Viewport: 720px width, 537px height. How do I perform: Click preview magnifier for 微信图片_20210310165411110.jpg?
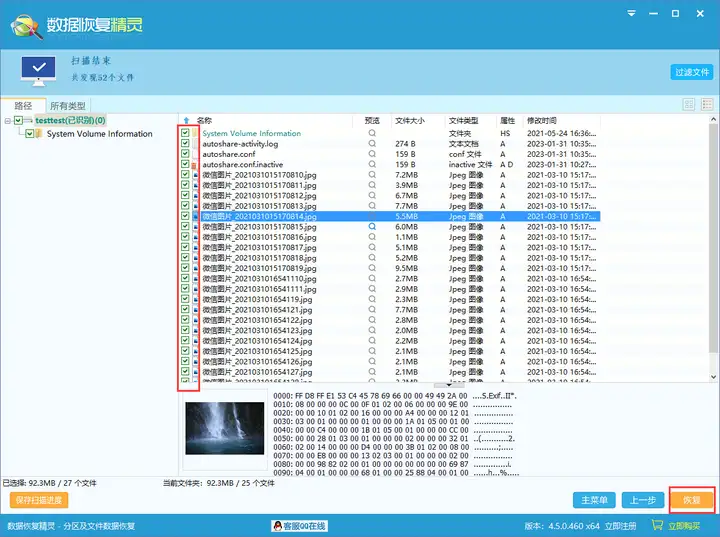point(372,278)
